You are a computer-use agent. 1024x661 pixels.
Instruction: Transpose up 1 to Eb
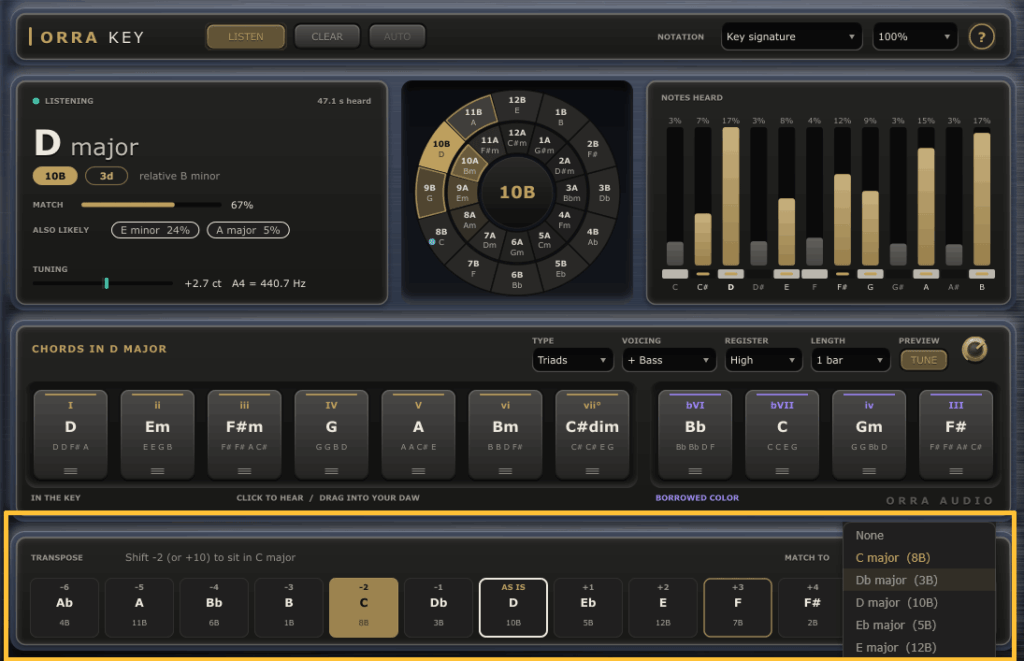coord(588,607)
